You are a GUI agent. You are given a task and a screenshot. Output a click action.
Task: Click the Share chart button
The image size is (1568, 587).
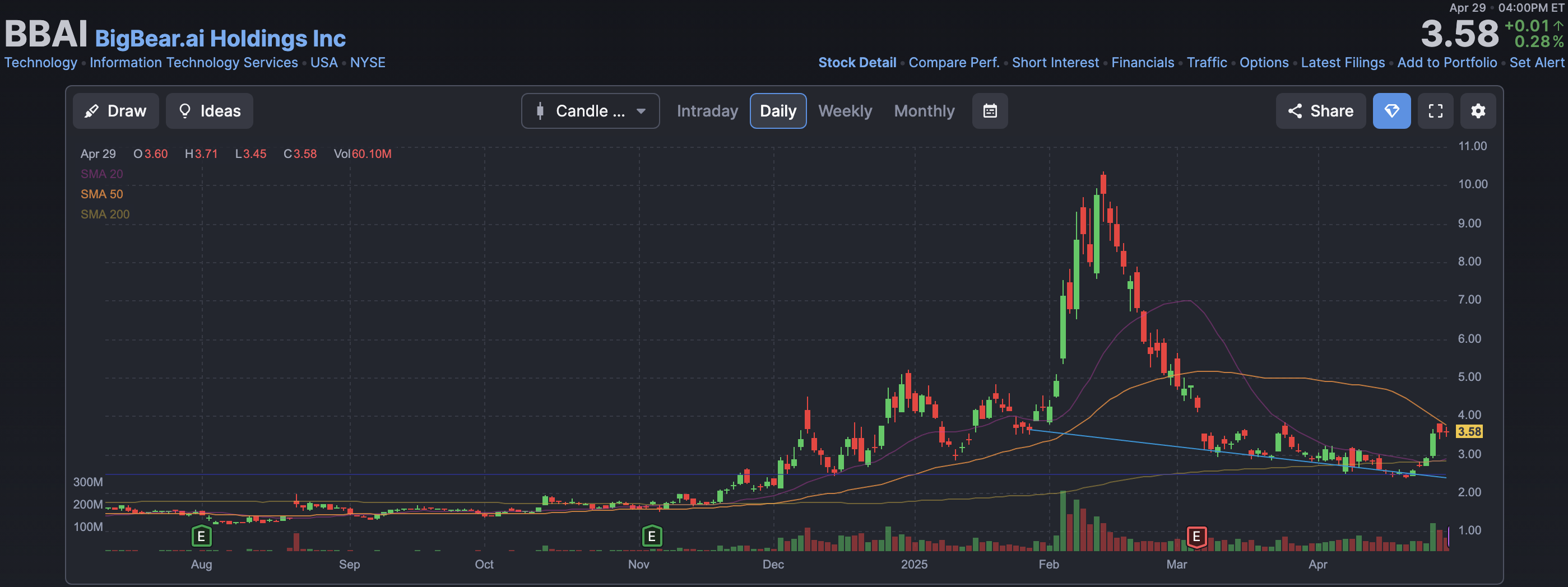[1320, 111]
